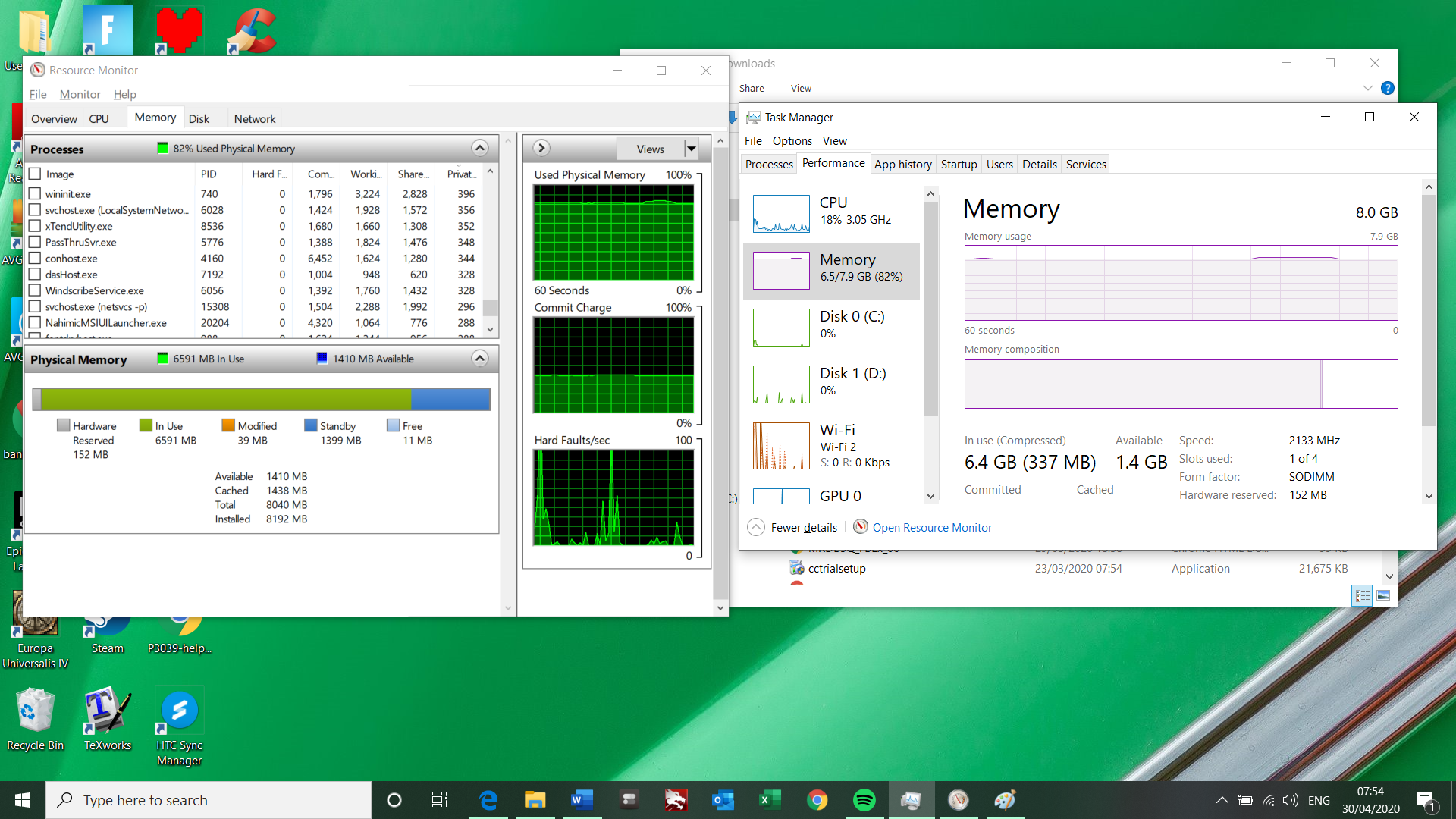Open the Monitor menu in Resource Monitor
This screenshot has width=1456, height=819.
click(80, 94)
